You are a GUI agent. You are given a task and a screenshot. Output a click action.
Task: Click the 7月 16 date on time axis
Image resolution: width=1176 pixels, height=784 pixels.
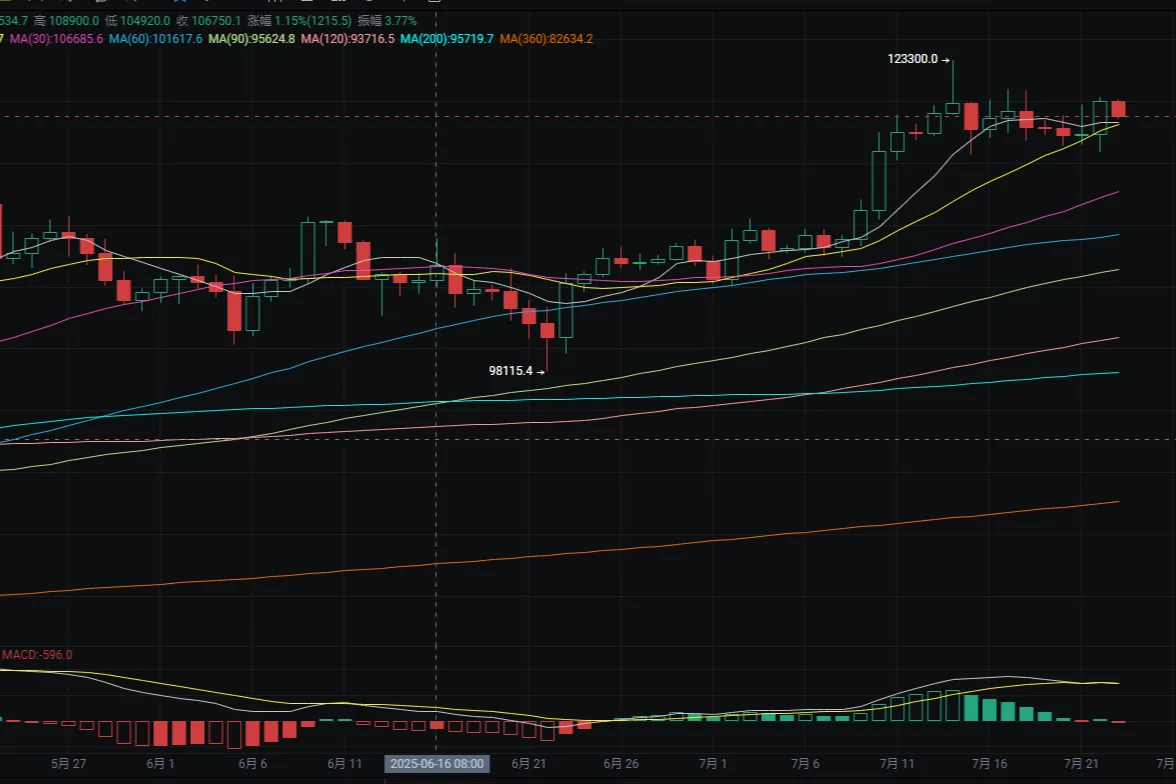point(989,764)
